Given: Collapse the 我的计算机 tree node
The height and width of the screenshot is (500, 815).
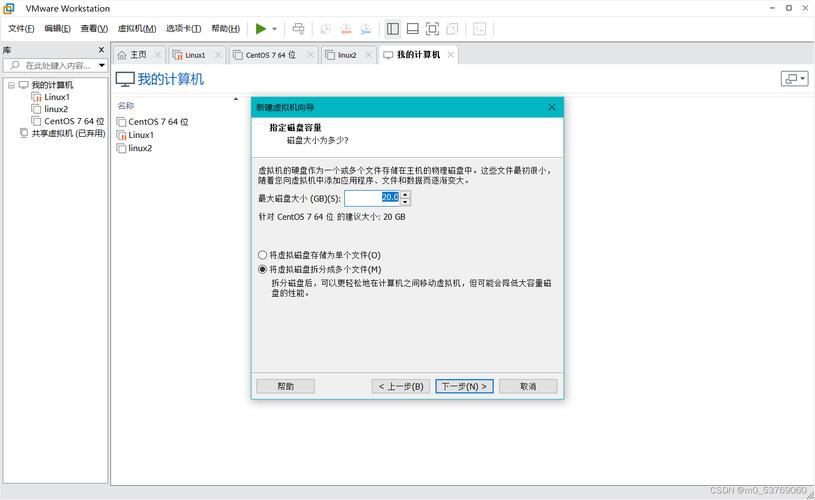Looking at the screenshot, I should pos(11,85).
